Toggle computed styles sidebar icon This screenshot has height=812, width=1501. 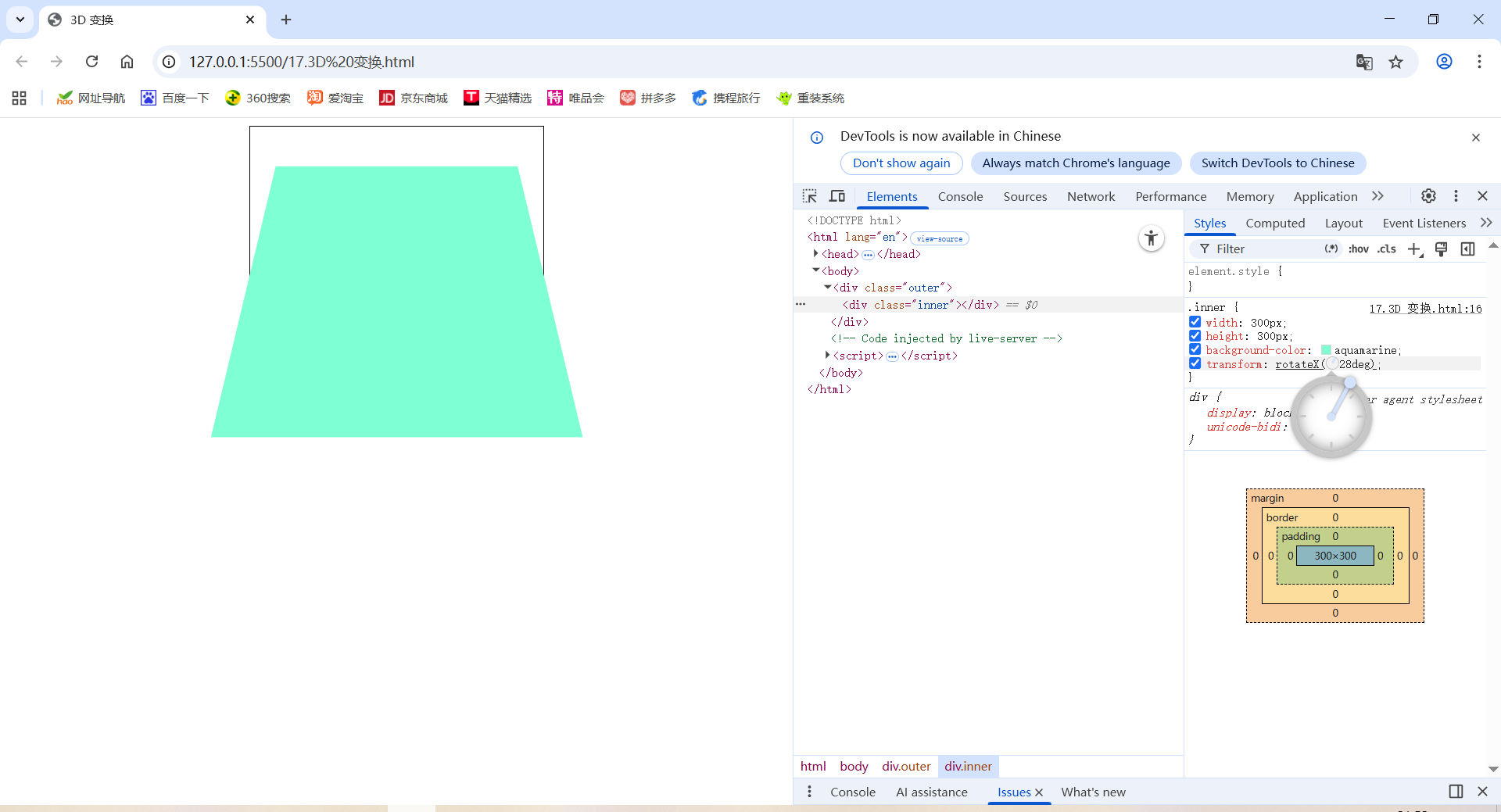pos(1468,249)
